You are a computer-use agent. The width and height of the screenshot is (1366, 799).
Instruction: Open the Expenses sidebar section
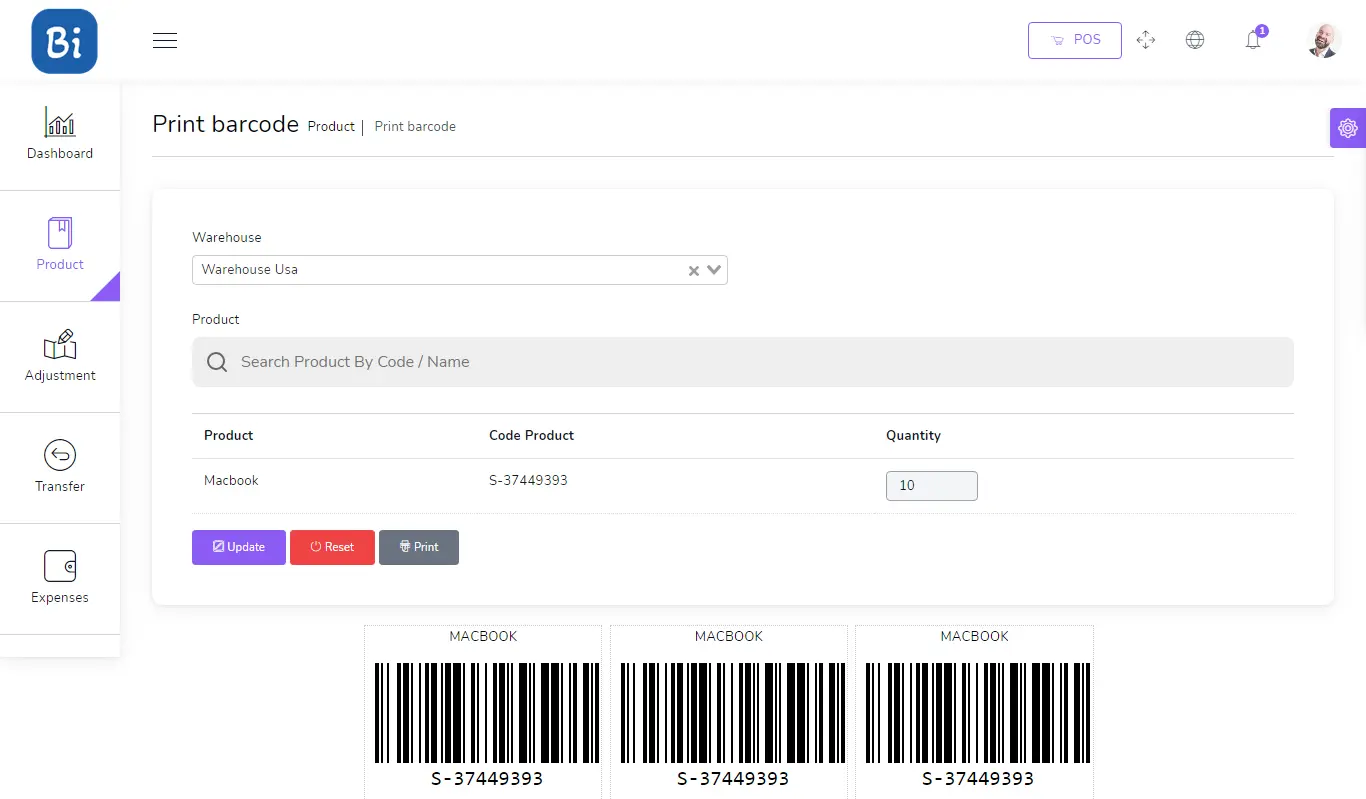tap(60, 579)
